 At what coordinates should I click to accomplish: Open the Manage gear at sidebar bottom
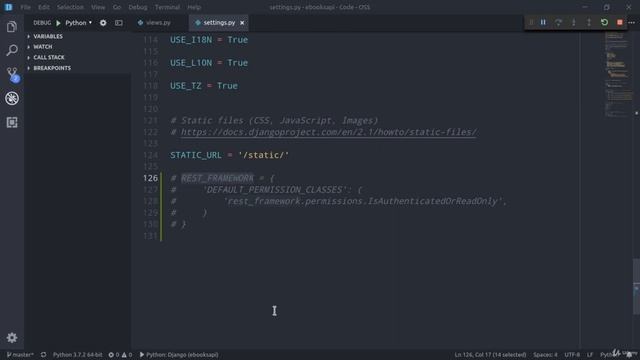(12, 338)
